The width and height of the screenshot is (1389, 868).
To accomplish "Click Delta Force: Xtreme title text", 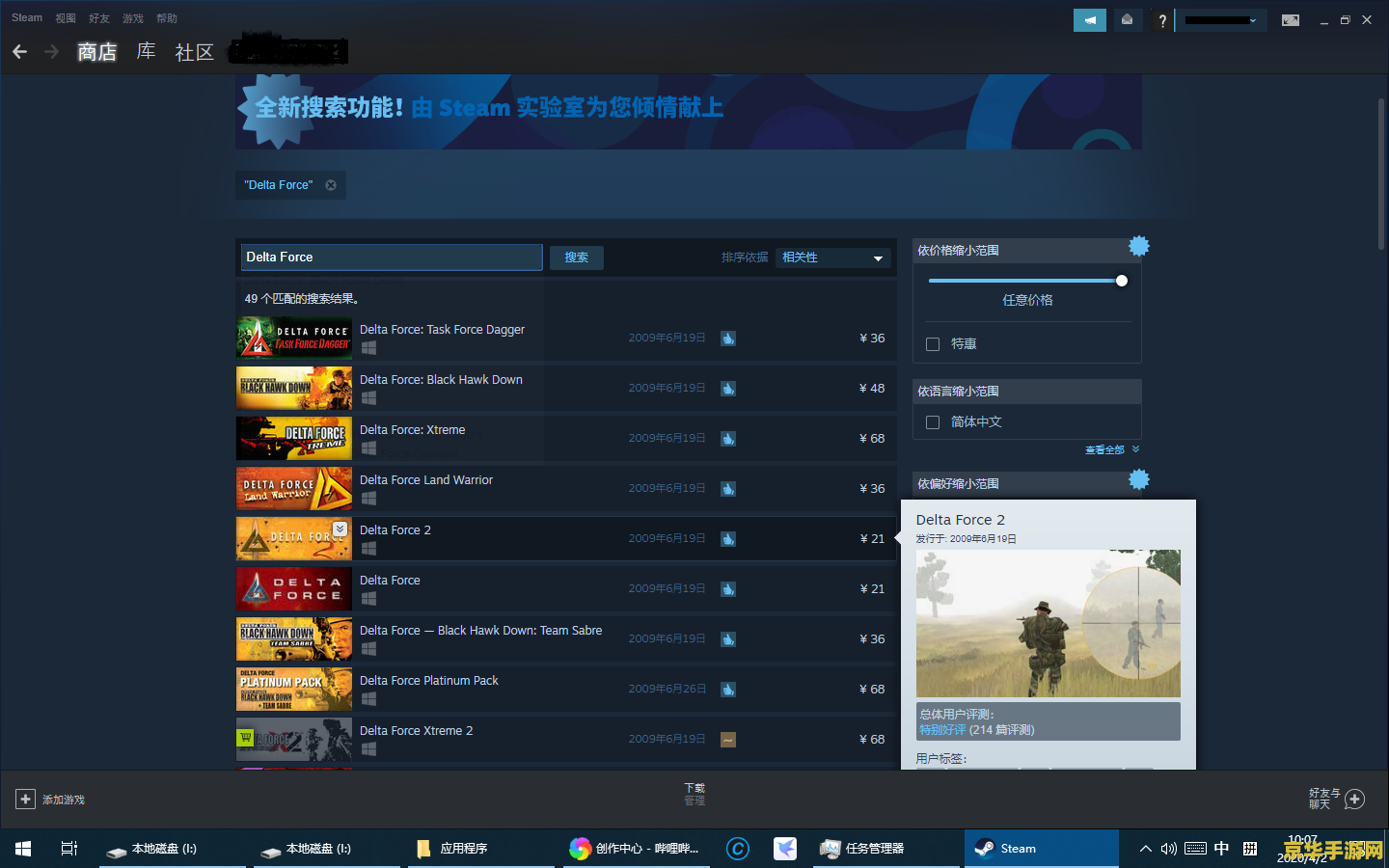I will pyautogui.click(x=413, y=430).
